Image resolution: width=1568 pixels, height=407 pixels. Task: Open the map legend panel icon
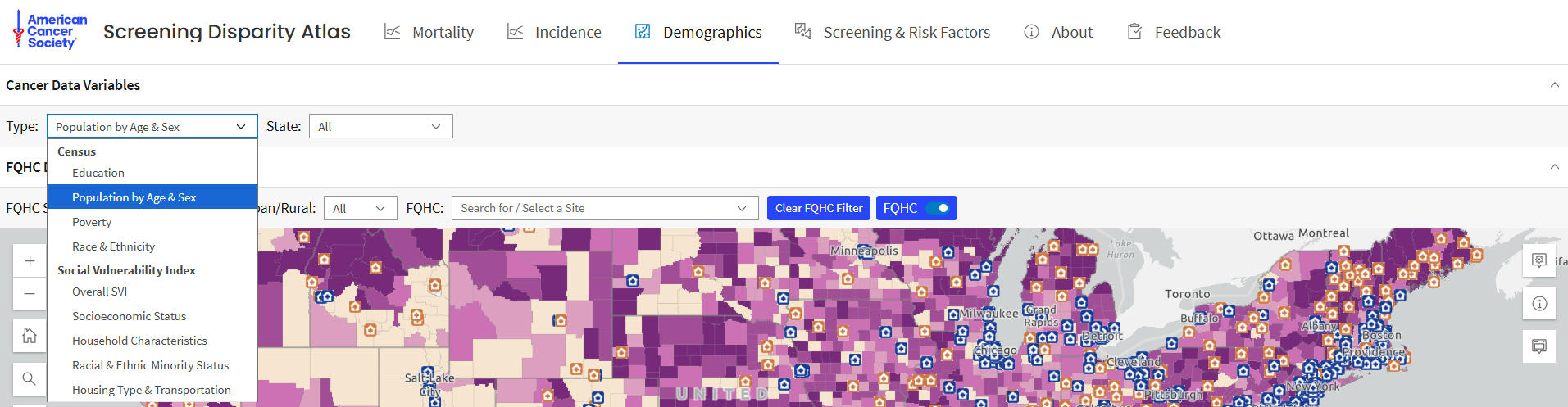pos(1539,346)
